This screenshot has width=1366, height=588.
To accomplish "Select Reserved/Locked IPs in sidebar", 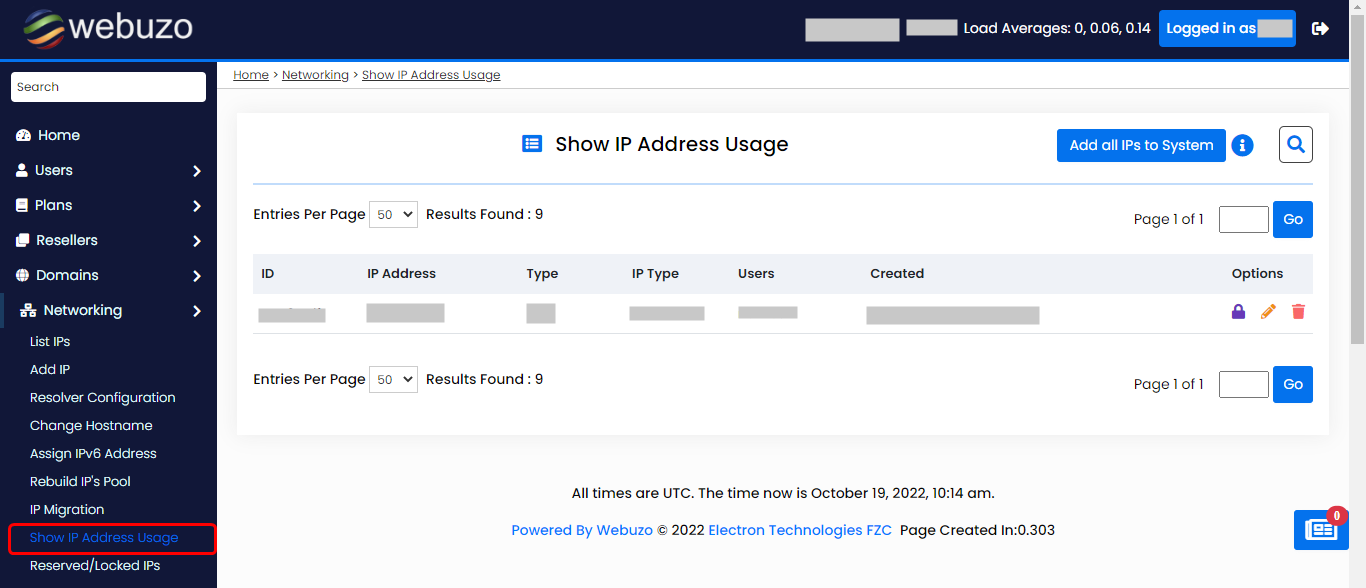I will click(95, 566).
